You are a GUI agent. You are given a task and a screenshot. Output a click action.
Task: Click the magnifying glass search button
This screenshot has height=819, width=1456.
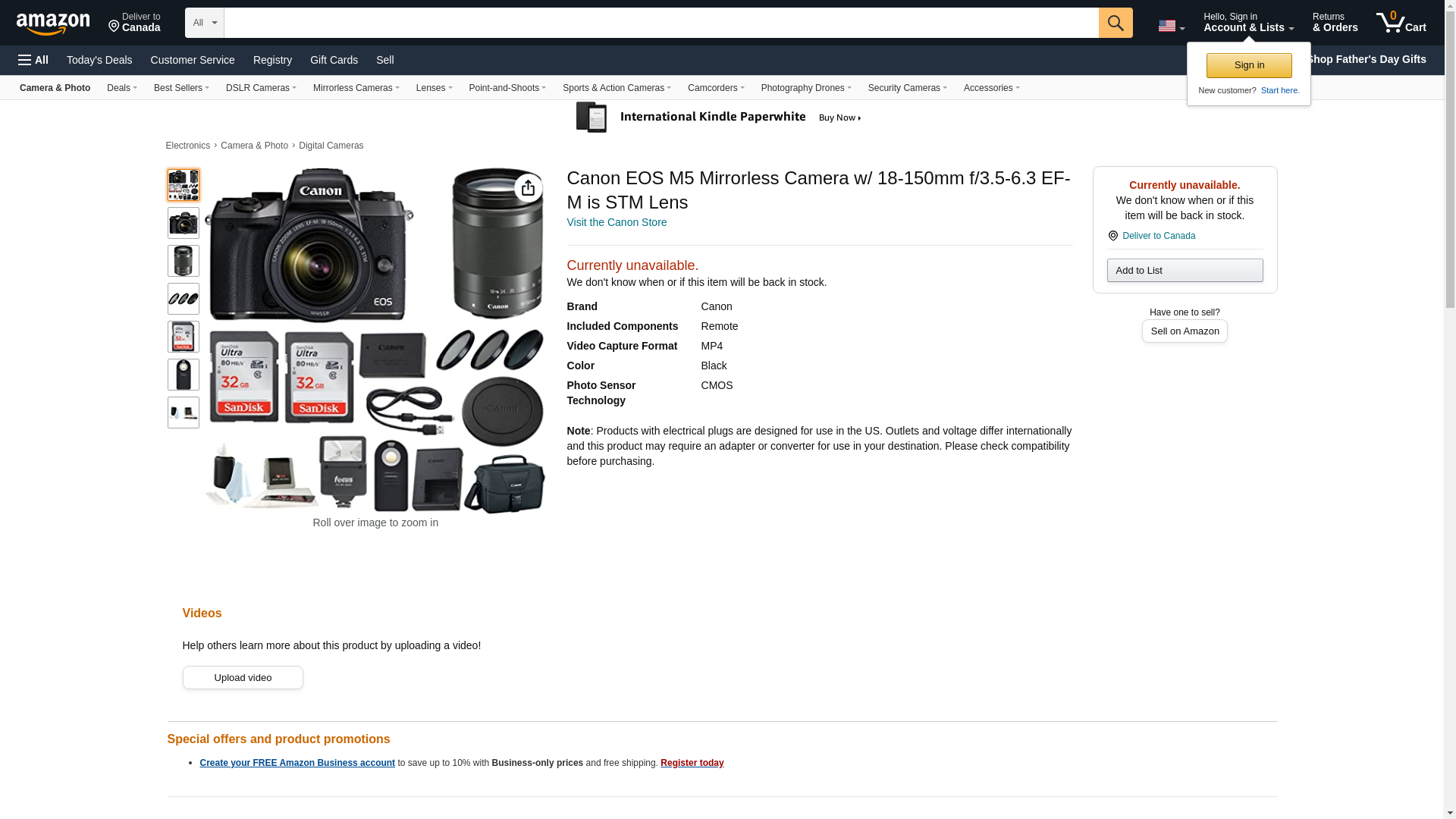click(x=1115, y=23)
